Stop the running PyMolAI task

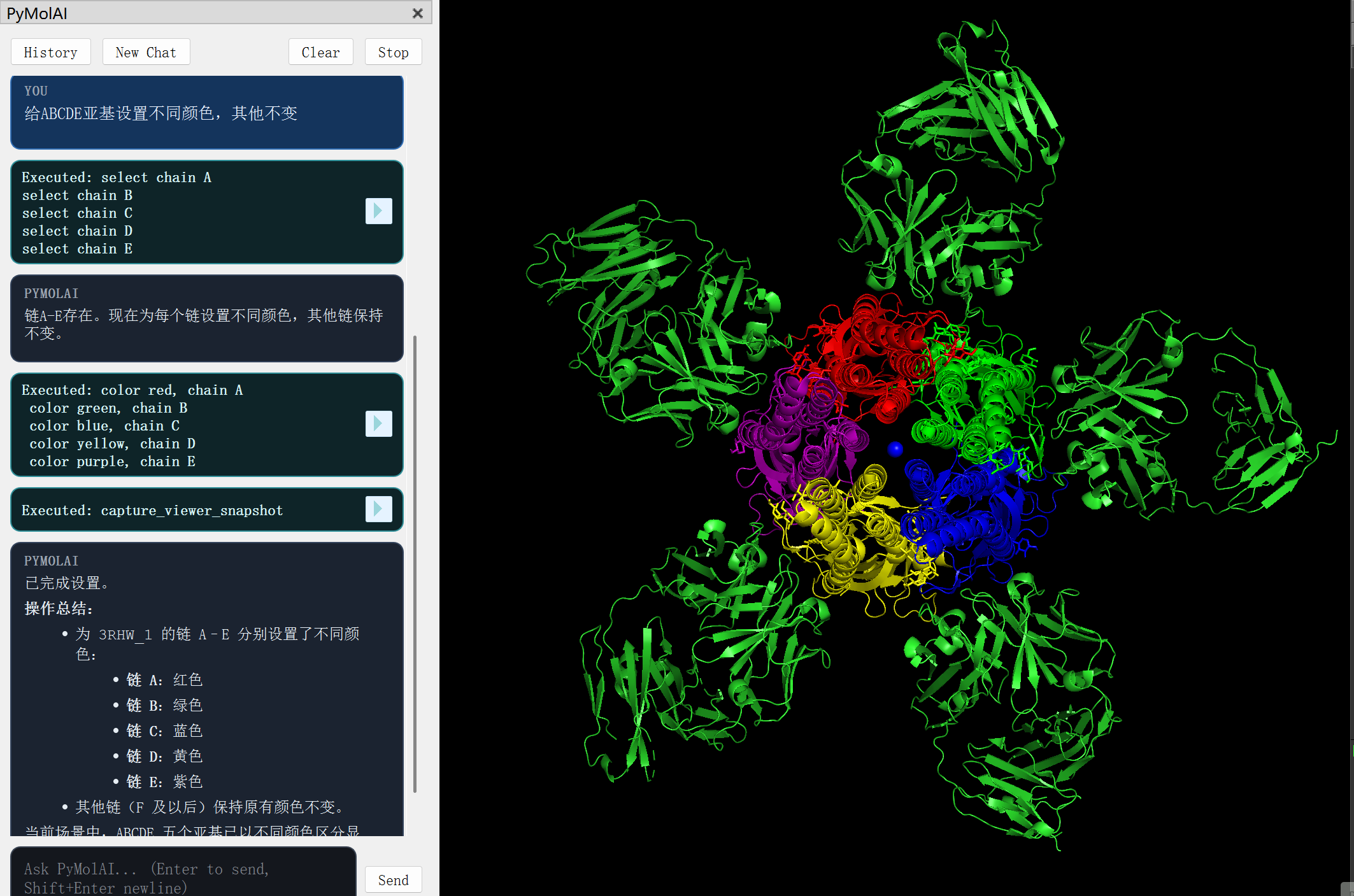pos(393,52)
